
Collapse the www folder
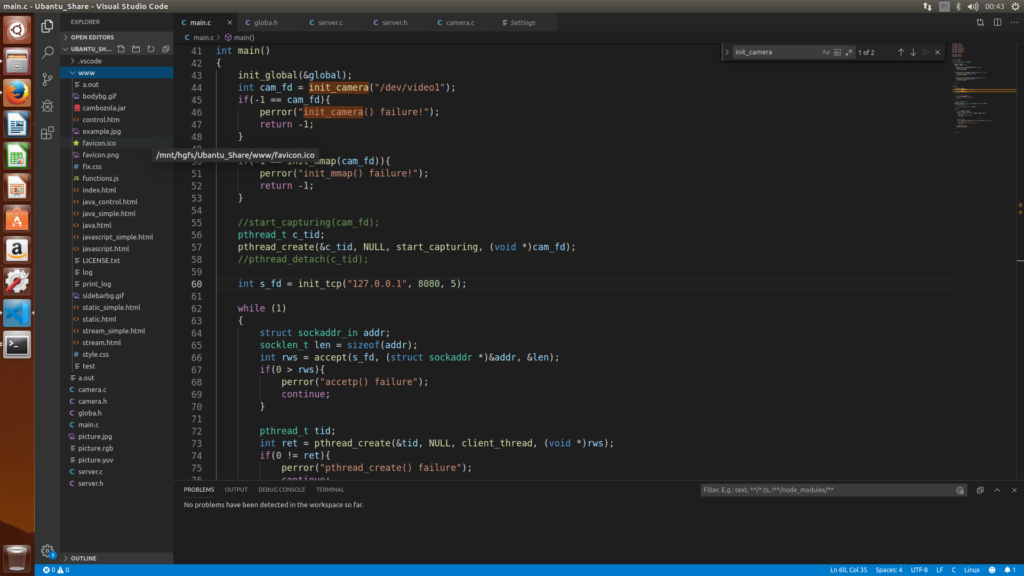(87, 73)
